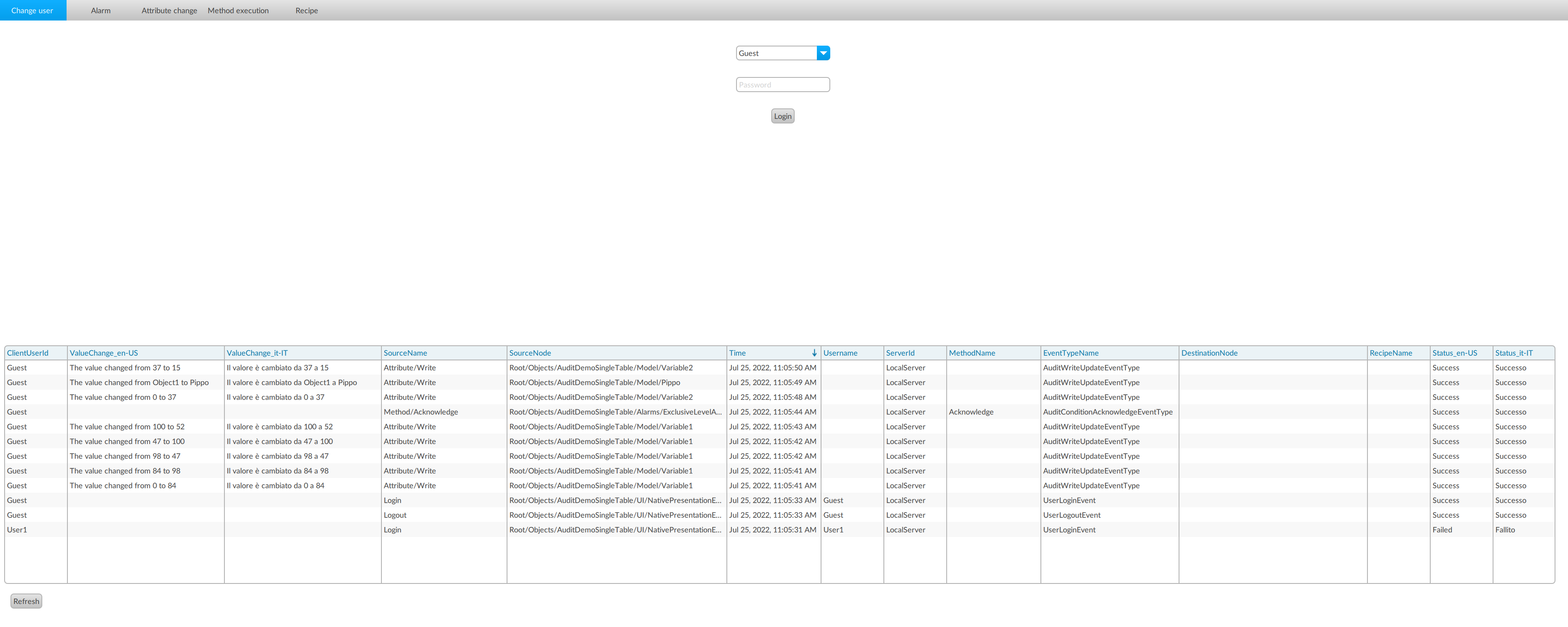The width and height of the screenshot is (1568, 627).
Task: Click the Logout event row
Action: pyautogui.click(x=395, y=515)
